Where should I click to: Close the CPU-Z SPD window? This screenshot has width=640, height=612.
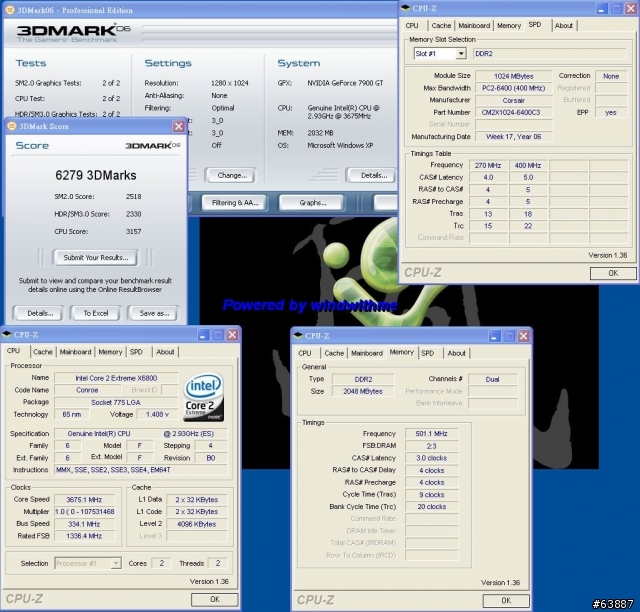point(631,9)
